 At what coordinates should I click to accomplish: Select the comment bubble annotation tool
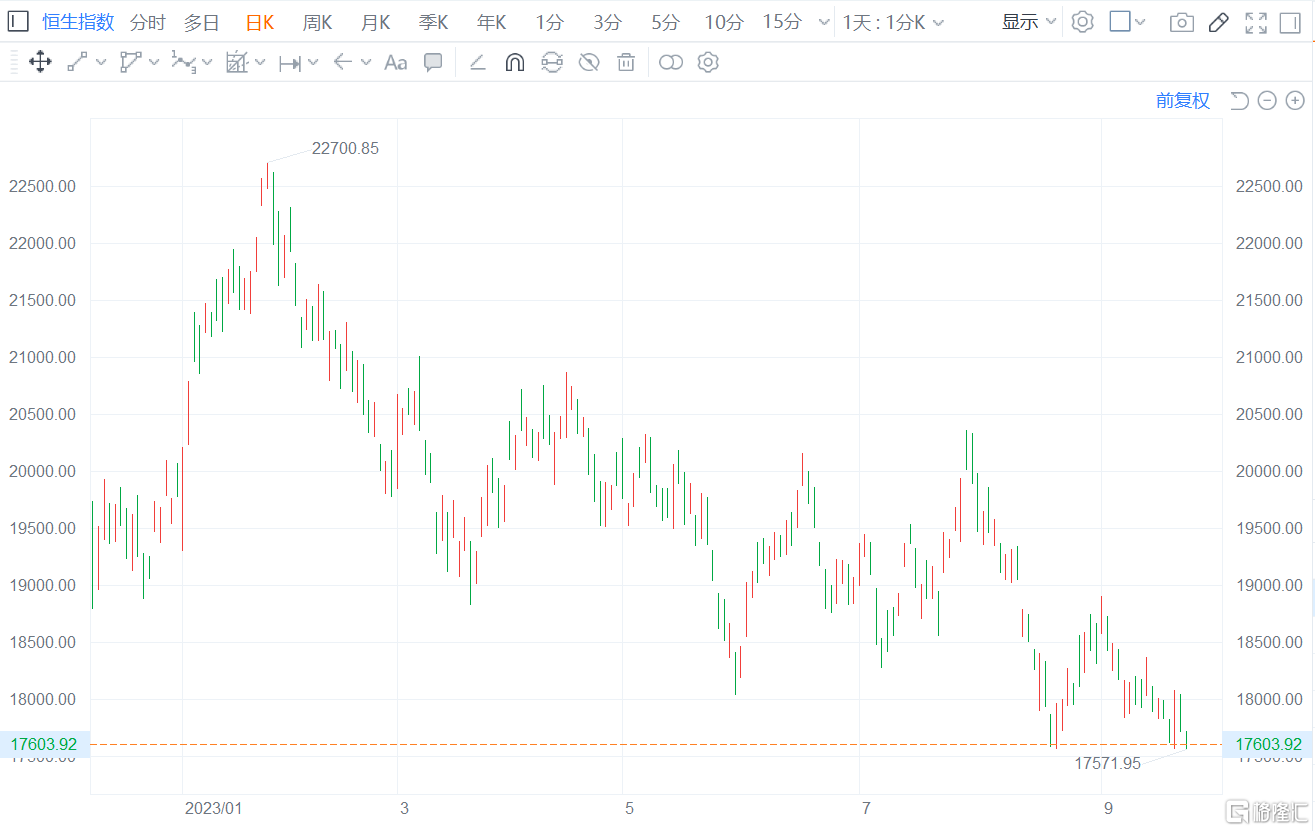tap(433, 63)
